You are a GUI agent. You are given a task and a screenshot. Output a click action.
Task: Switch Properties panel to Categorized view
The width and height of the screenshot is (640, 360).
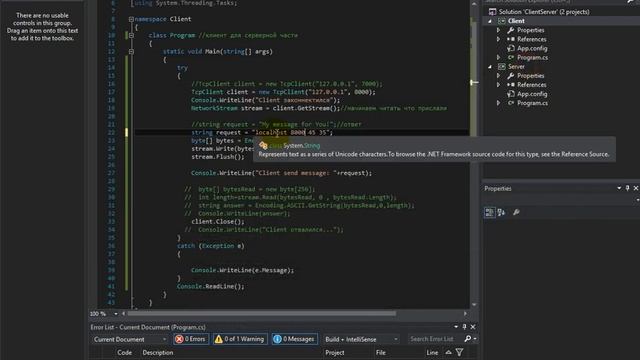(x=489, y=212)
